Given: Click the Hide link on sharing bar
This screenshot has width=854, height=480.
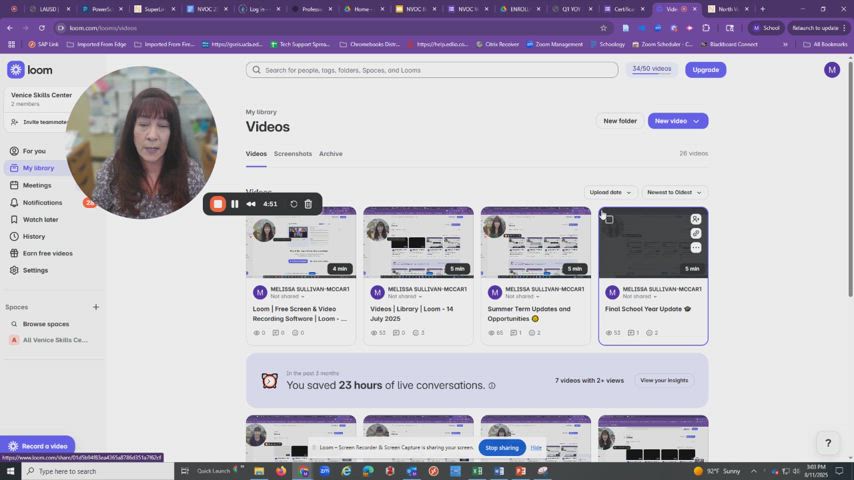Looking at the screenshot, I should 536,447.
